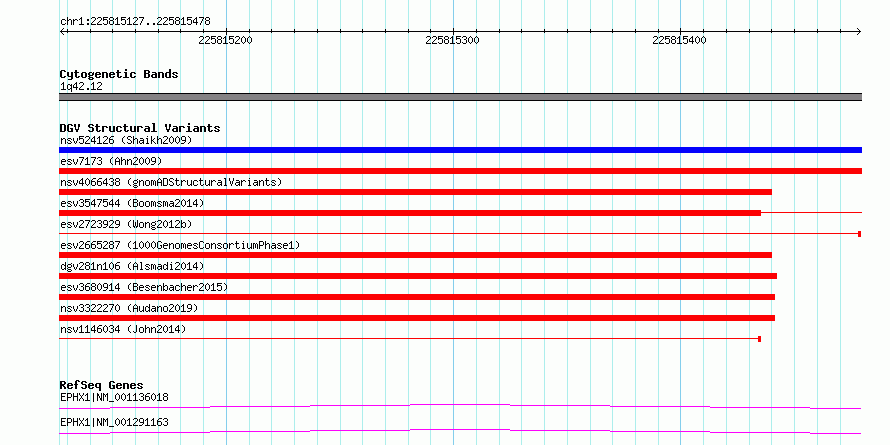890x445 pixels.
Task: Open the dgv281n106 (Alsmadi2014) variant label
Action: coord(132,266)
